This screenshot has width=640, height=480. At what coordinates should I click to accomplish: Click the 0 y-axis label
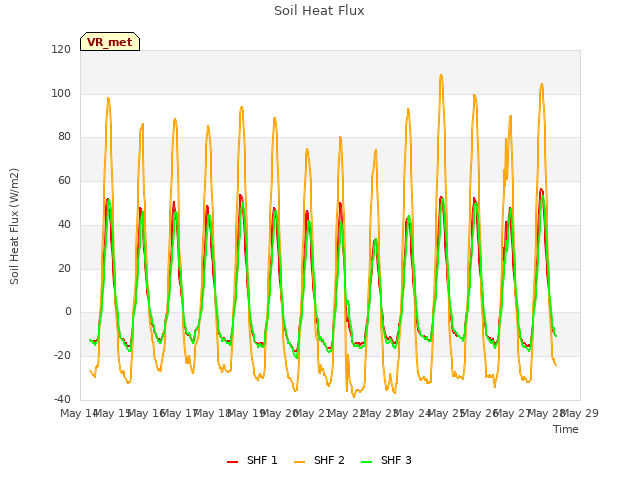68,312
